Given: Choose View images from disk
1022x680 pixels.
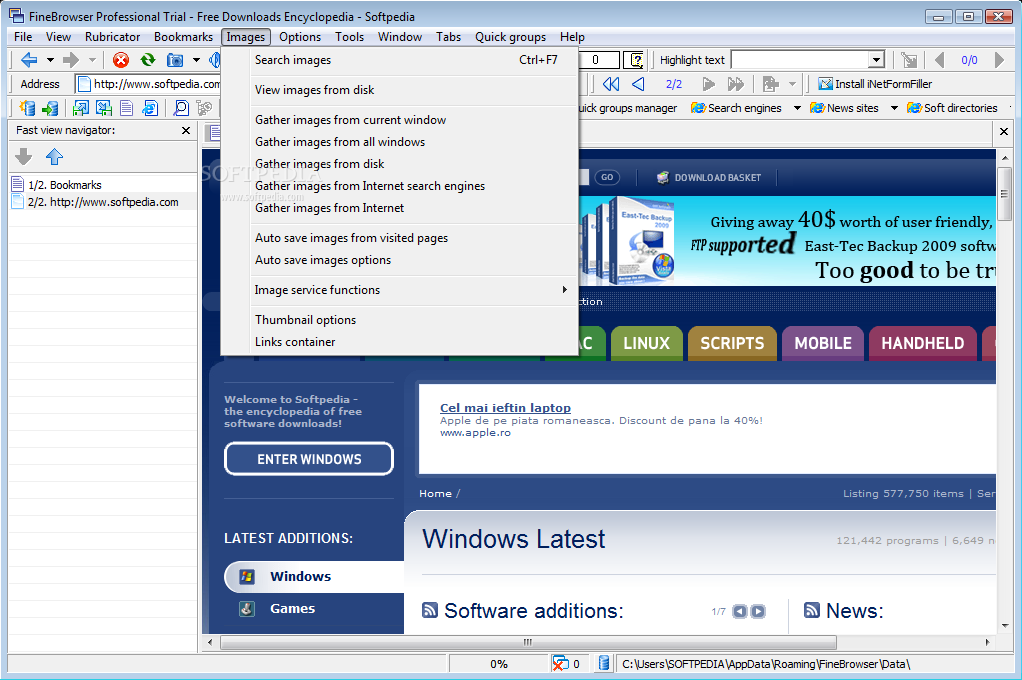Looking at the screenshot, I should tap(400, 90).
